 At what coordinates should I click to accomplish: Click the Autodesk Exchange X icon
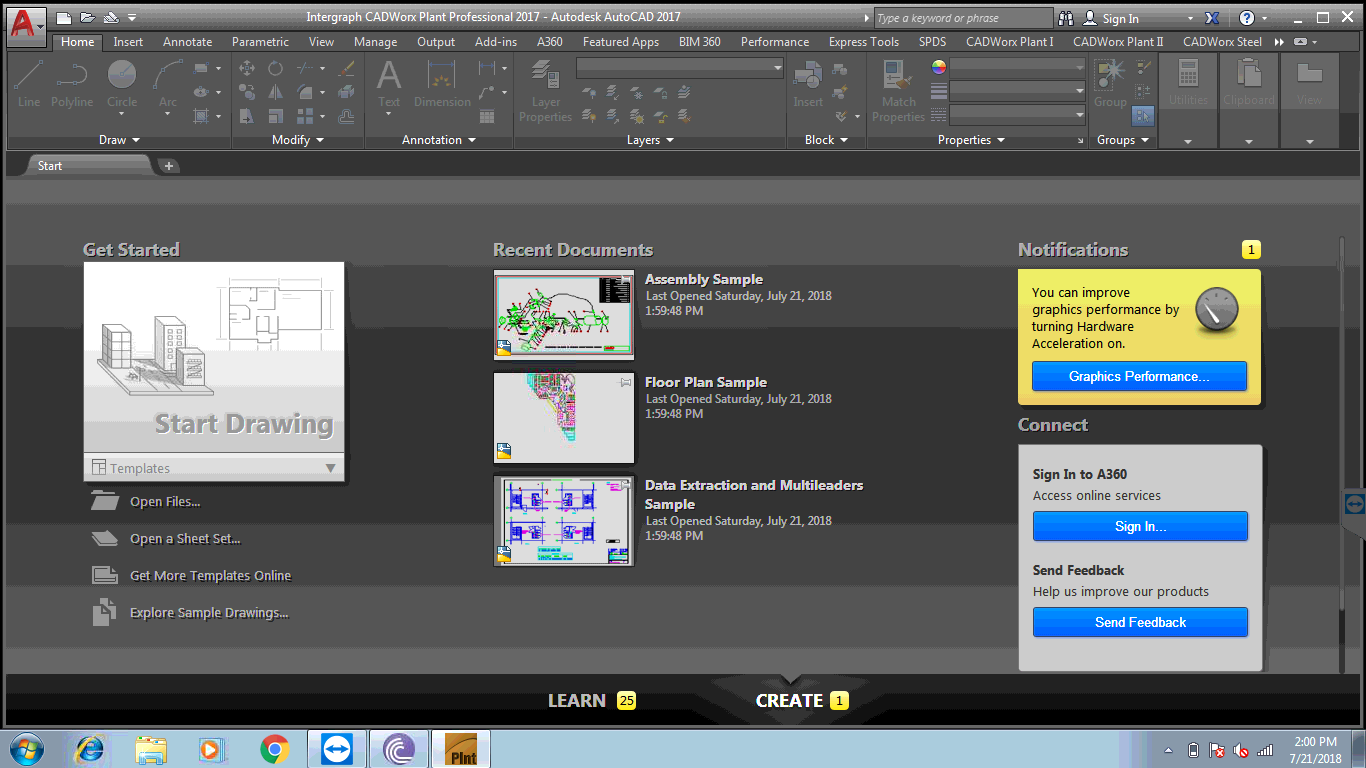[x=1213, y=18]
